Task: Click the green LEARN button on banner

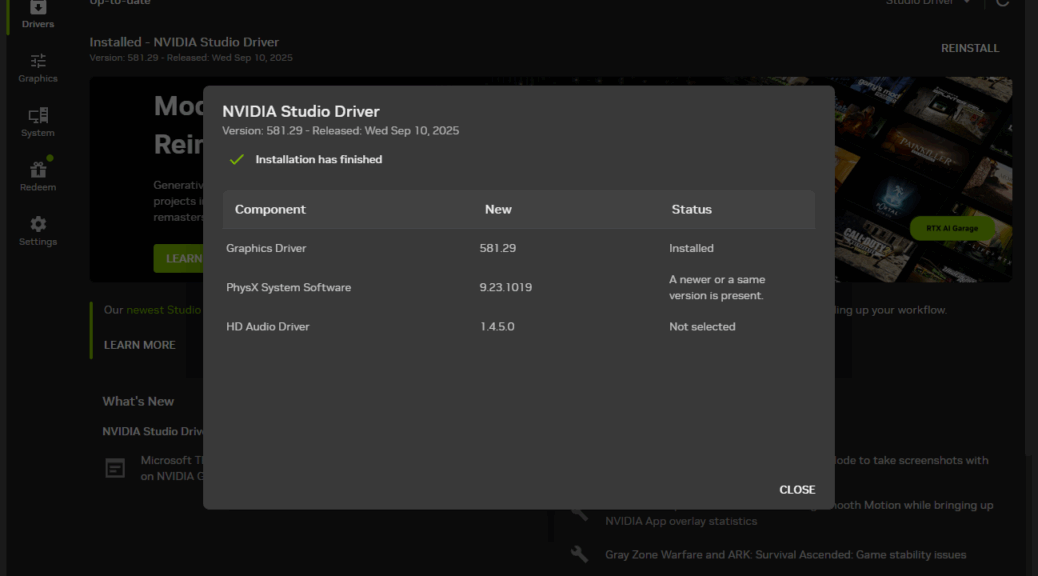Action: [179, 258]
